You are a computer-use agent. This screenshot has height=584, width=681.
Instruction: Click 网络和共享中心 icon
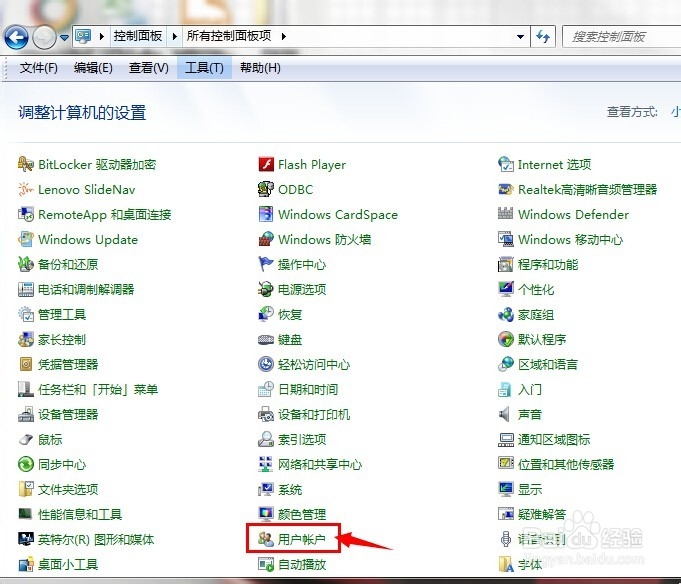[266, 464]
